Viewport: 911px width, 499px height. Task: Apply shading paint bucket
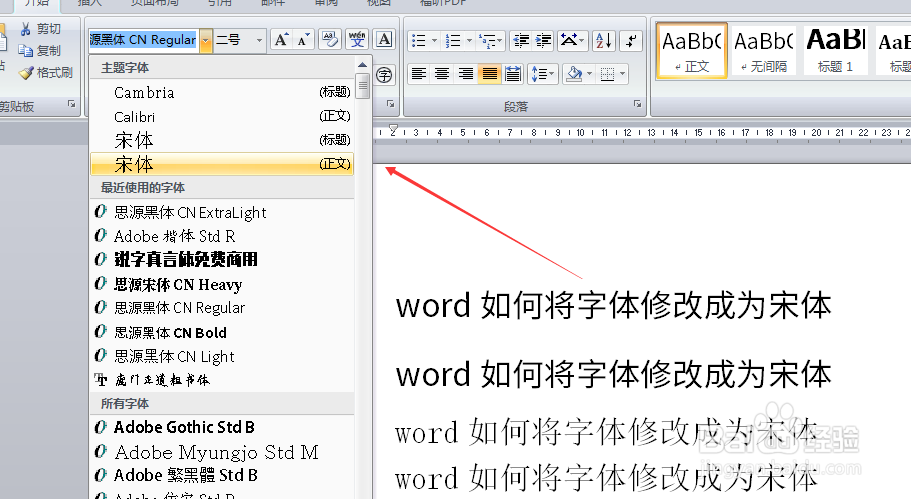click(x=575, y=74)
